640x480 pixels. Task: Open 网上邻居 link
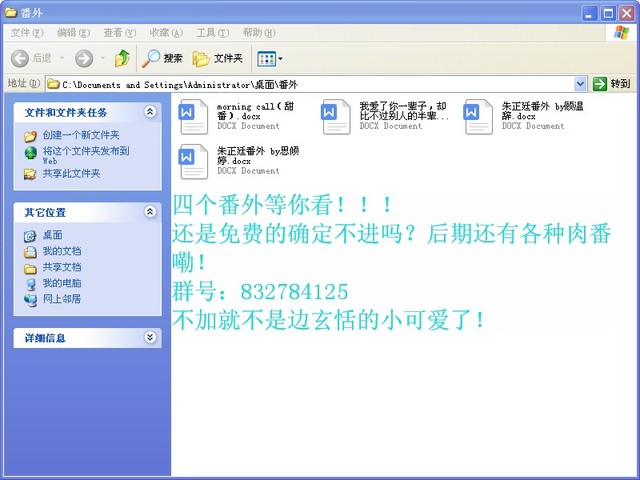[x=62, y=299]
